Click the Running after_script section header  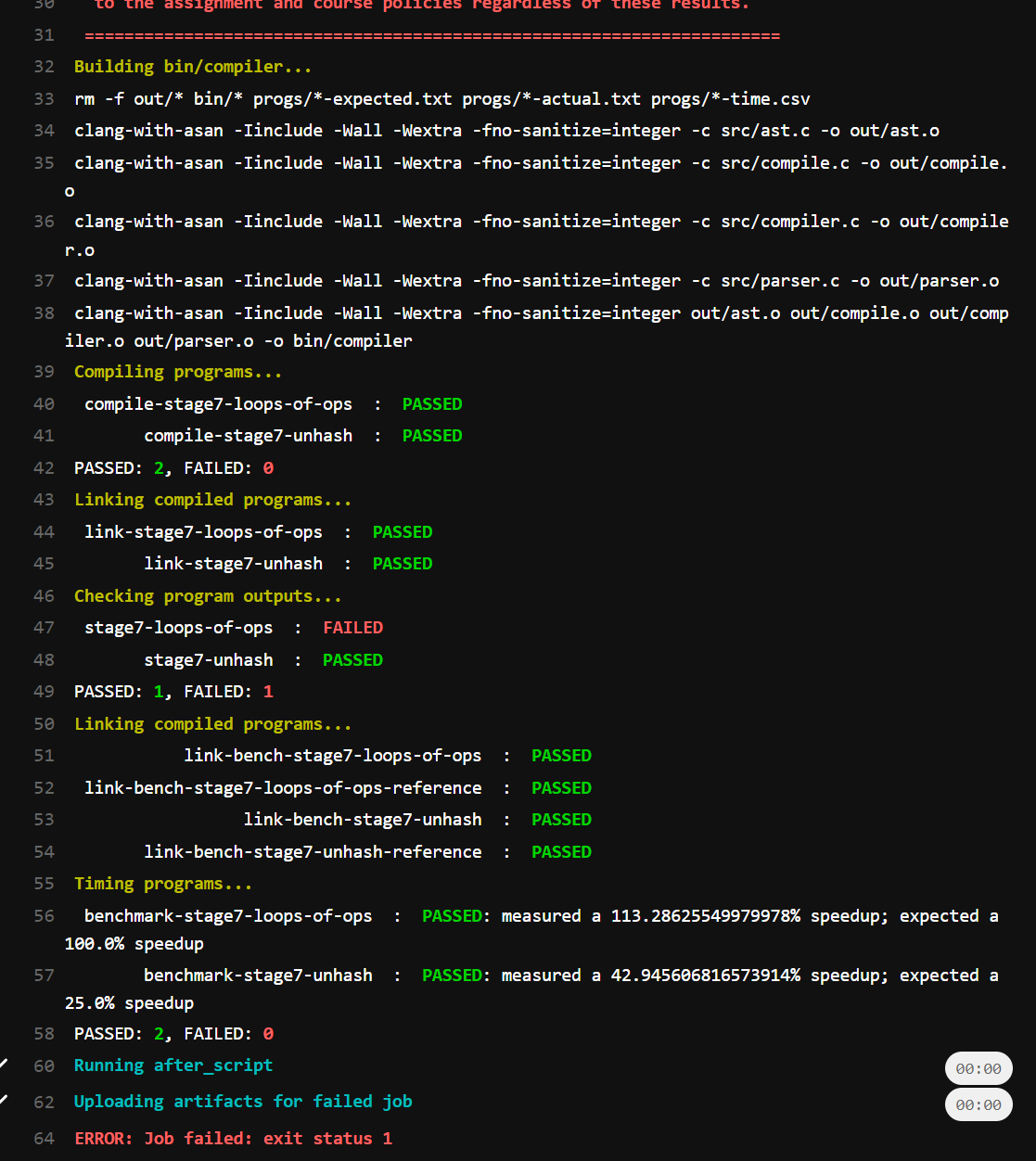[x=173, y=1065]
